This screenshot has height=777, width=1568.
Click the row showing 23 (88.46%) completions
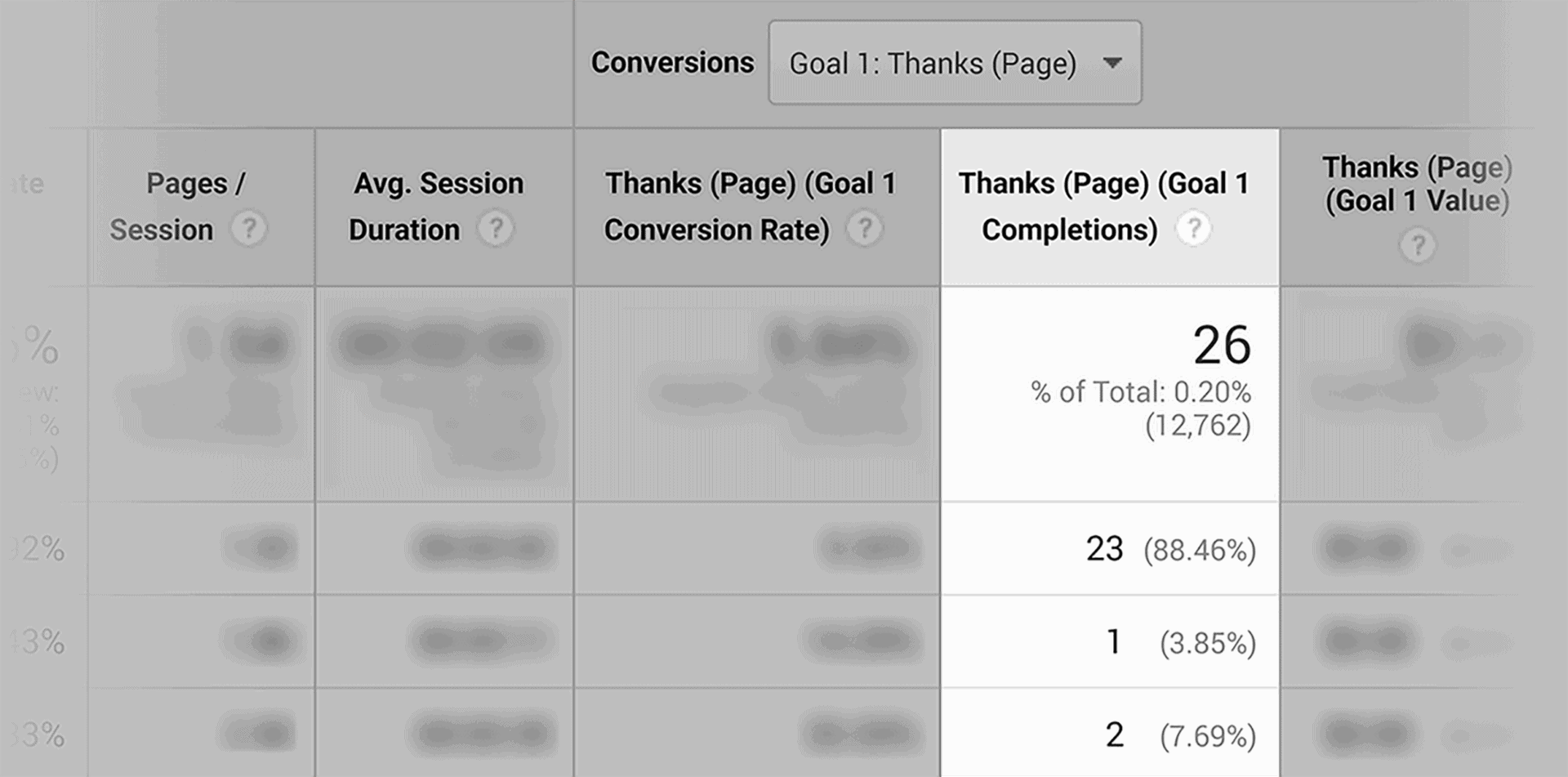point(1110,549)
